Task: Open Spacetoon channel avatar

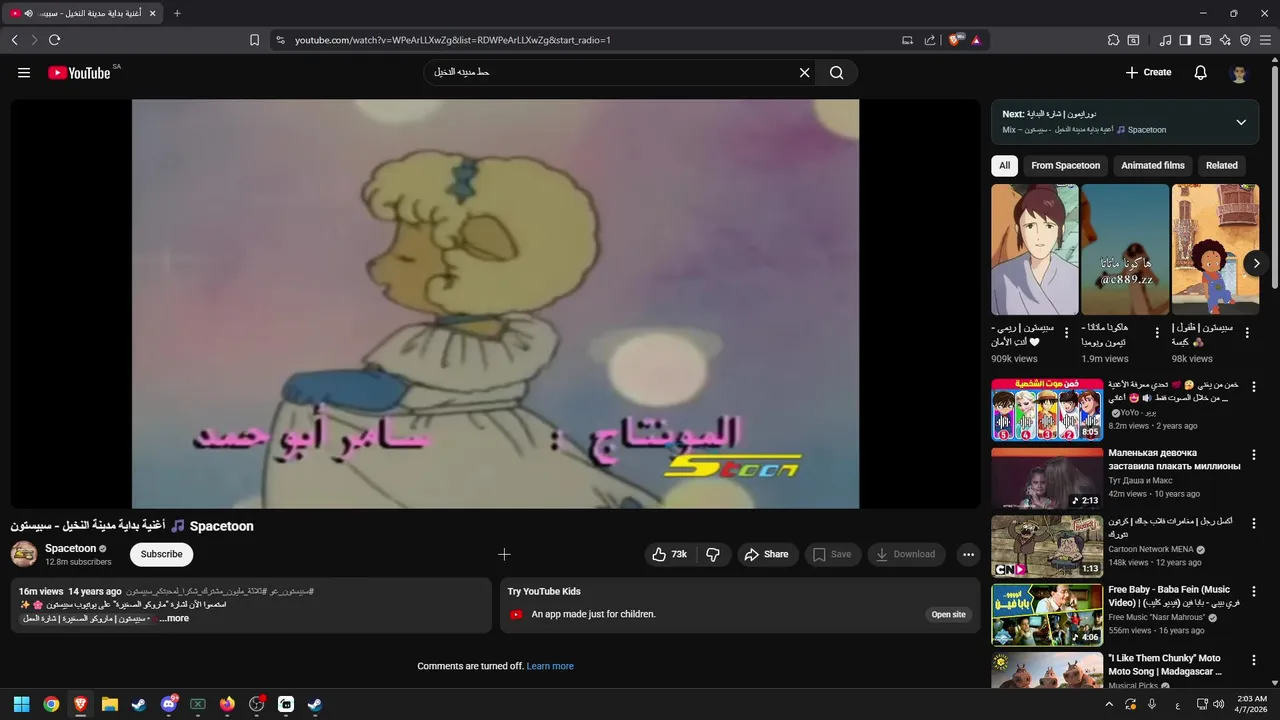Action: pos(24,554)
